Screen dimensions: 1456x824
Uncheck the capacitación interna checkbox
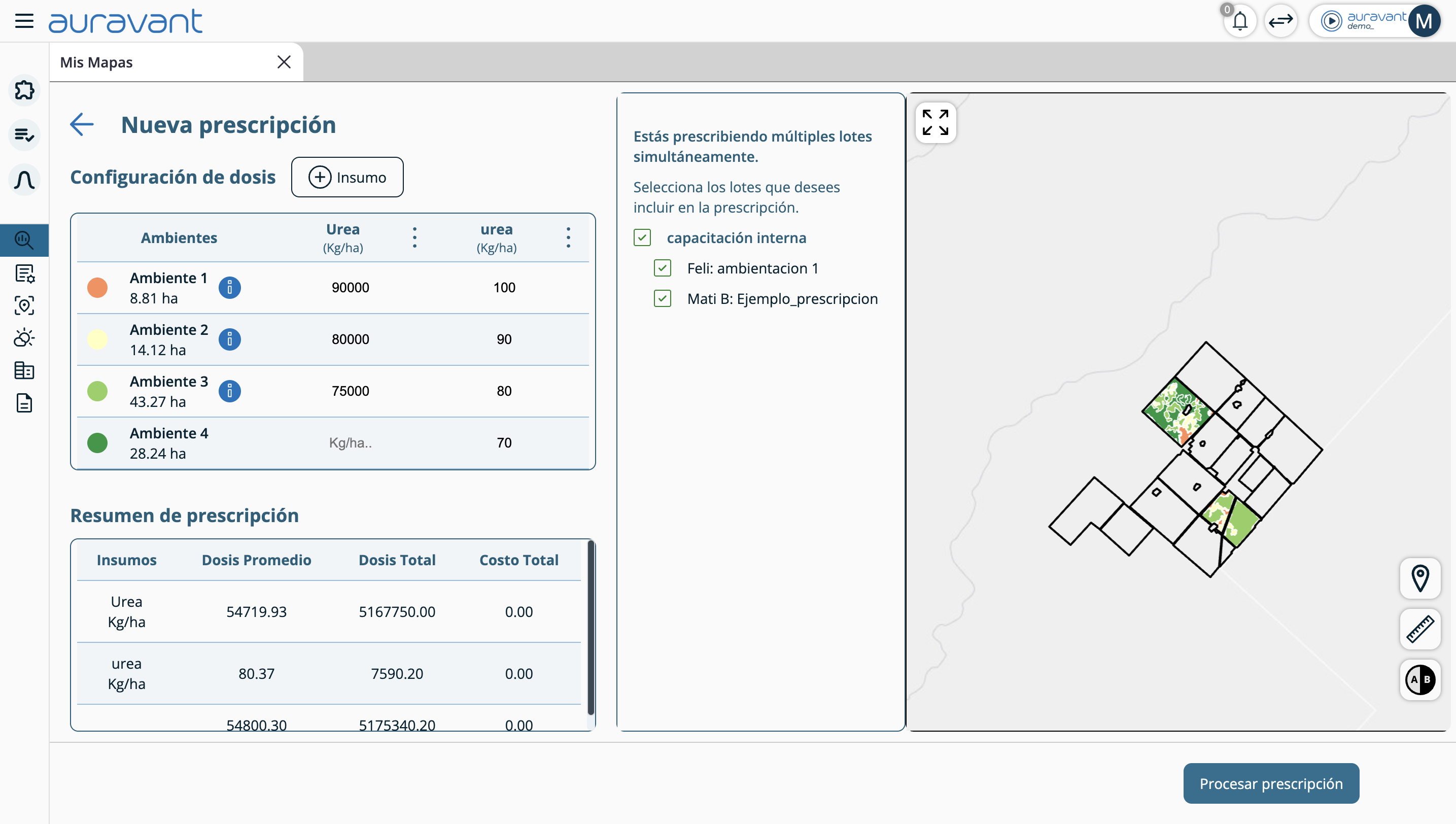pos(642,237)
